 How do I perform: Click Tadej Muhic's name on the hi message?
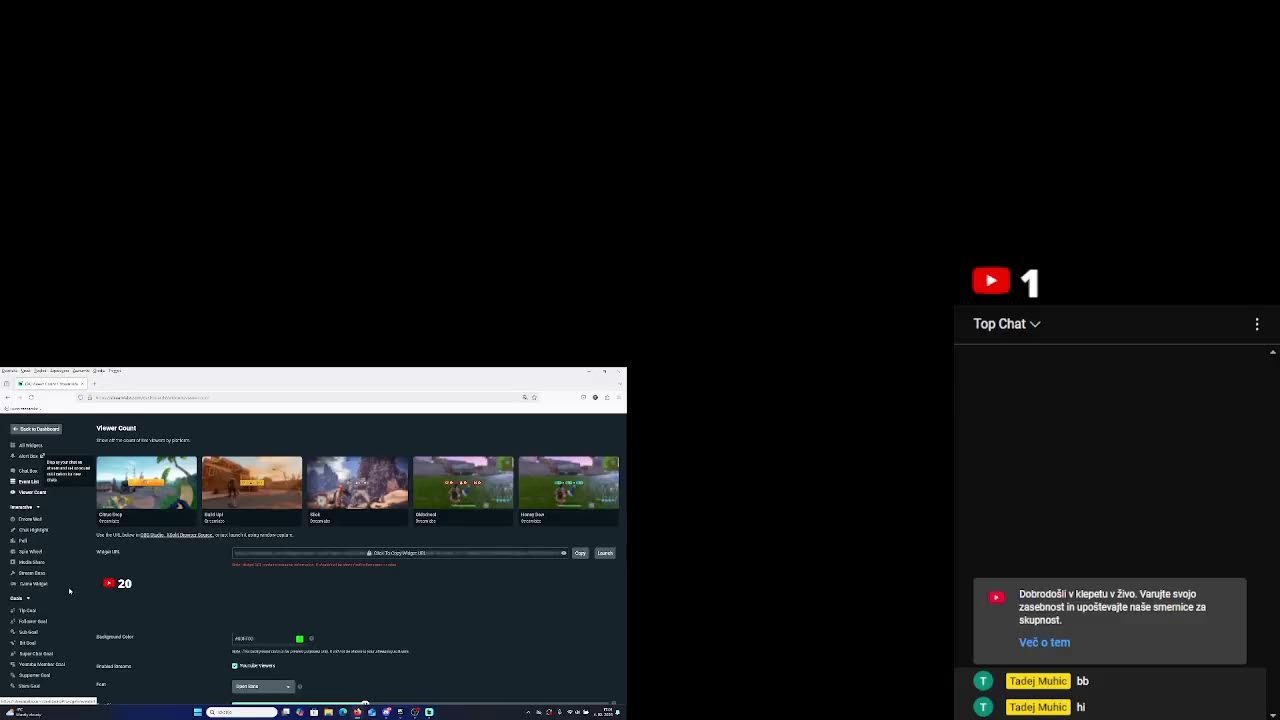(x=1038, y=707)
